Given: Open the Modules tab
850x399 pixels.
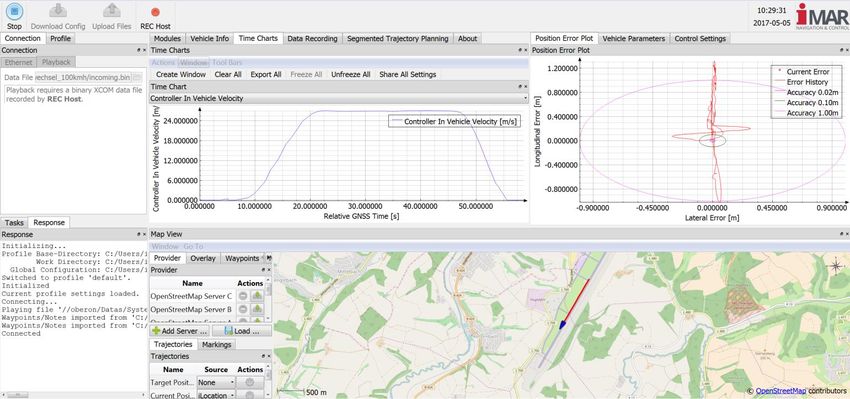Looking at the screenshot, I should click(167, 38).
